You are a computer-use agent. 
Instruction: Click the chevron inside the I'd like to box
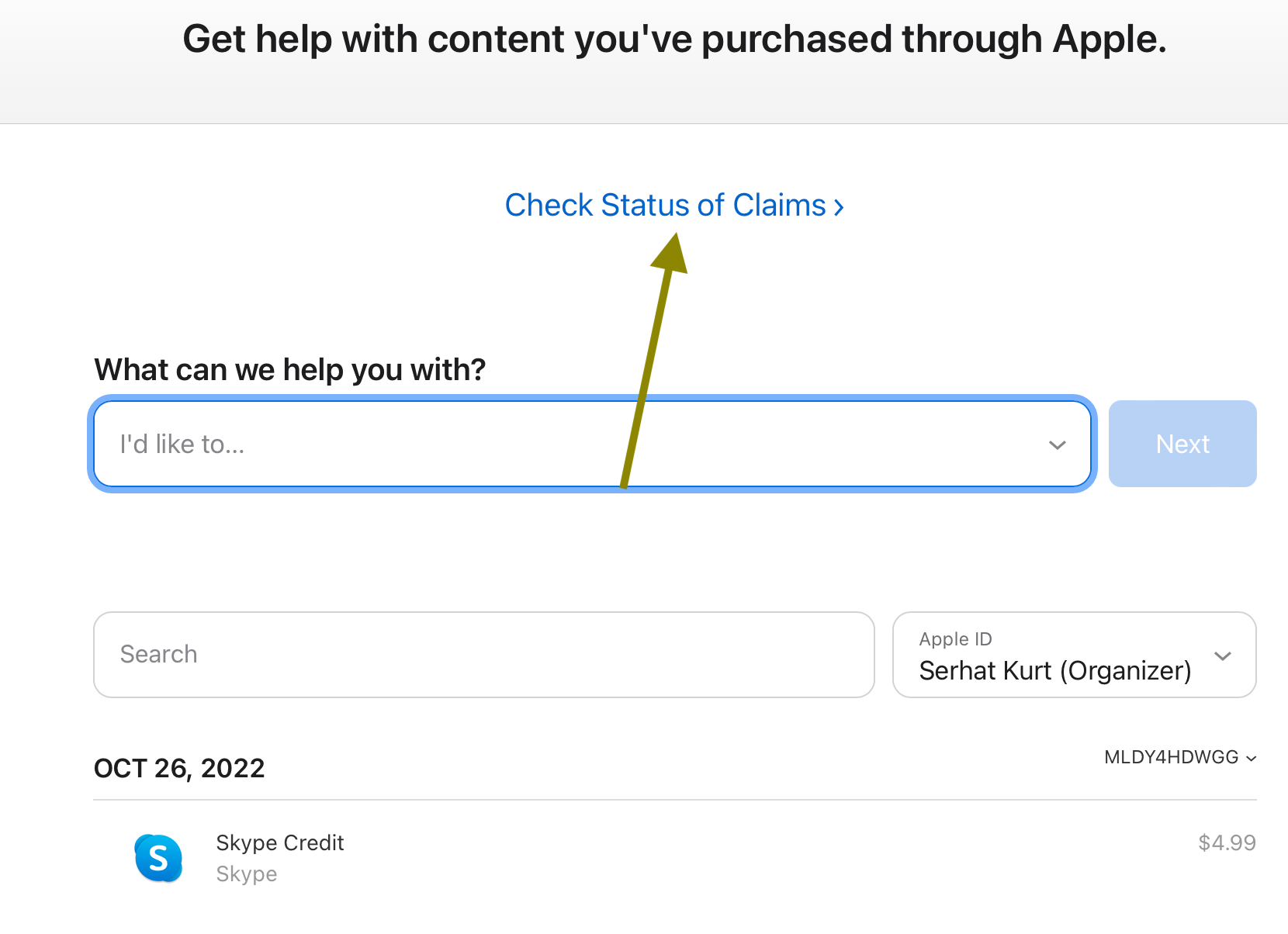pos(1057,445)
